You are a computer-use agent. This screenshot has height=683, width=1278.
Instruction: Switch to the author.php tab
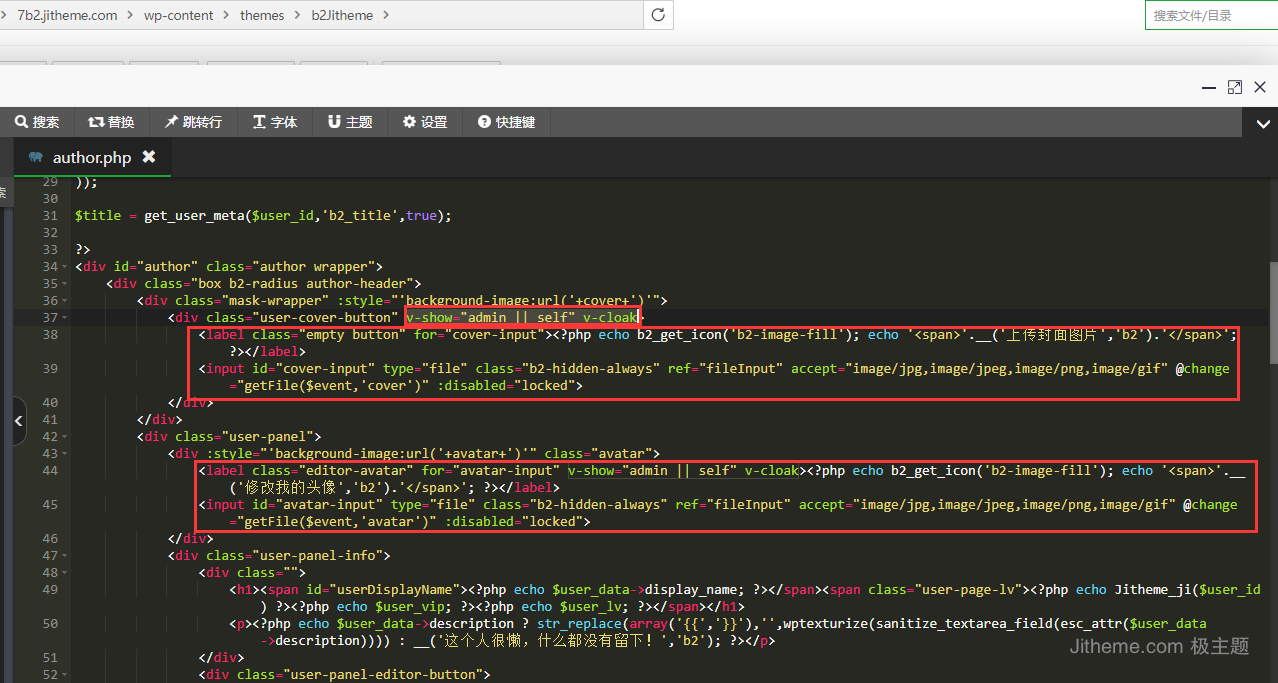coord(91,158)
